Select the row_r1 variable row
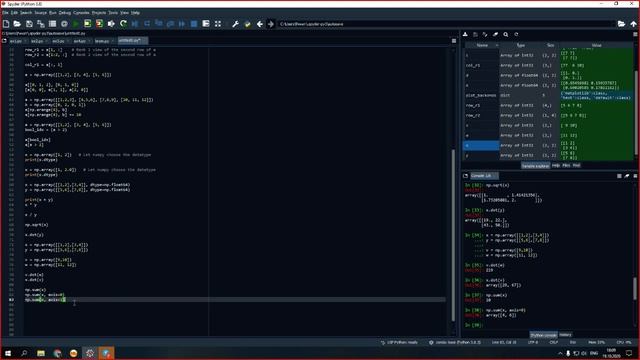640x360 pixels. (548, 105)
